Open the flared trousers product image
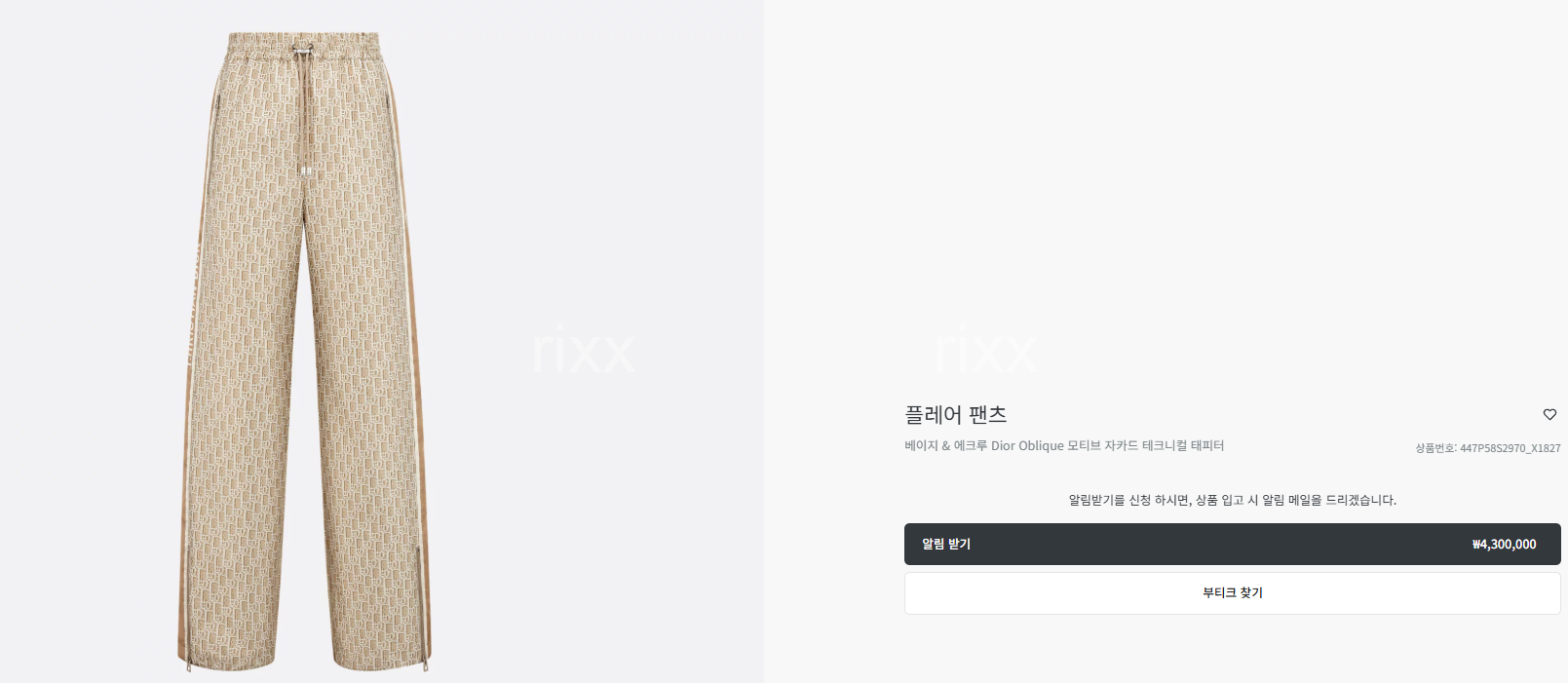 306,351
